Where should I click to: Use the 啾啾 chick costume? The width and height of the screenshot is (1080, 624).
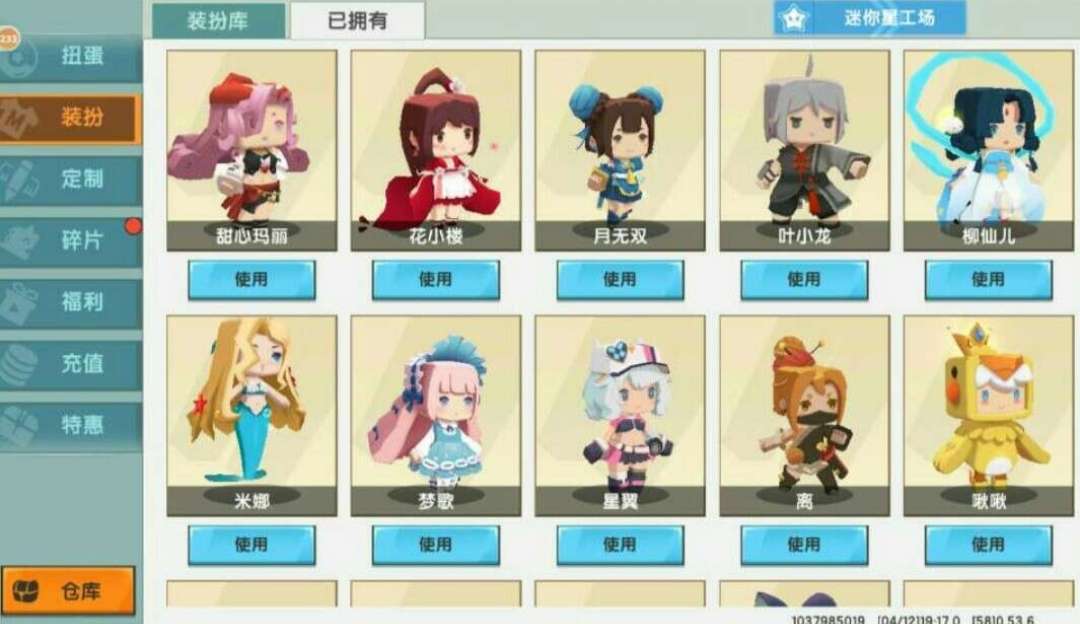pyautogui.click(x=988, y=545)
